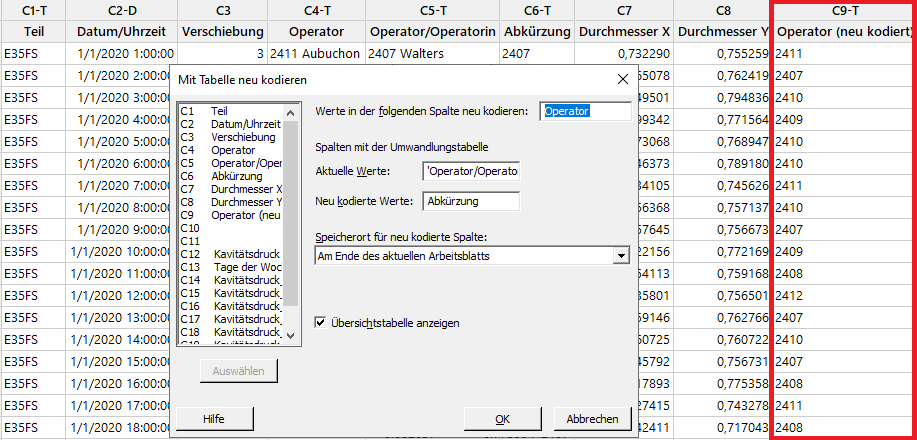Open the Speicherort dropdown
The width and height of the screenshot is (917, 440).
pyautogui.click(x=620, y=256)
